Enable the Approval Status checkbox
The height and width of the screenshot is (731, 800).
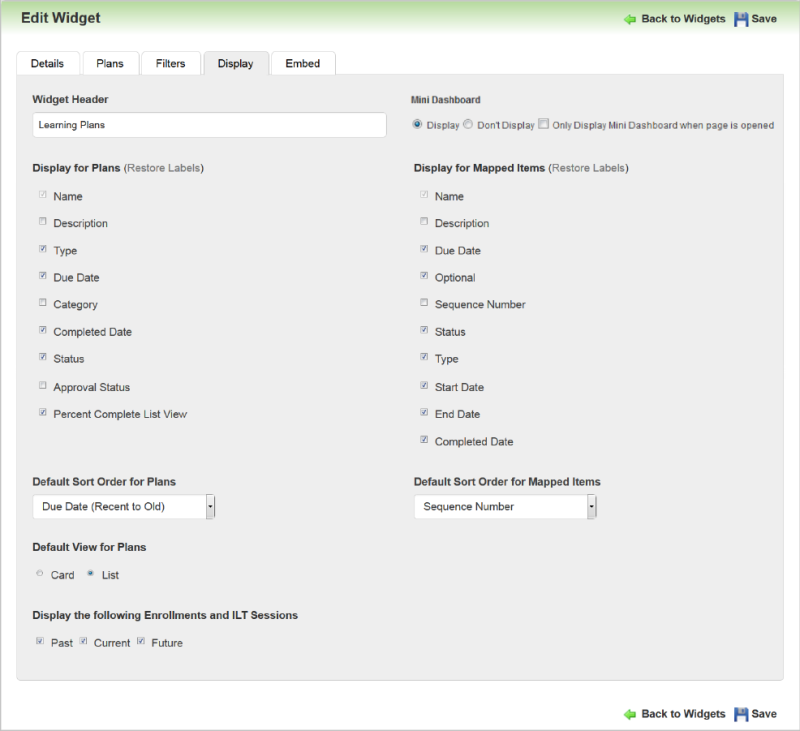pos(43,385)
